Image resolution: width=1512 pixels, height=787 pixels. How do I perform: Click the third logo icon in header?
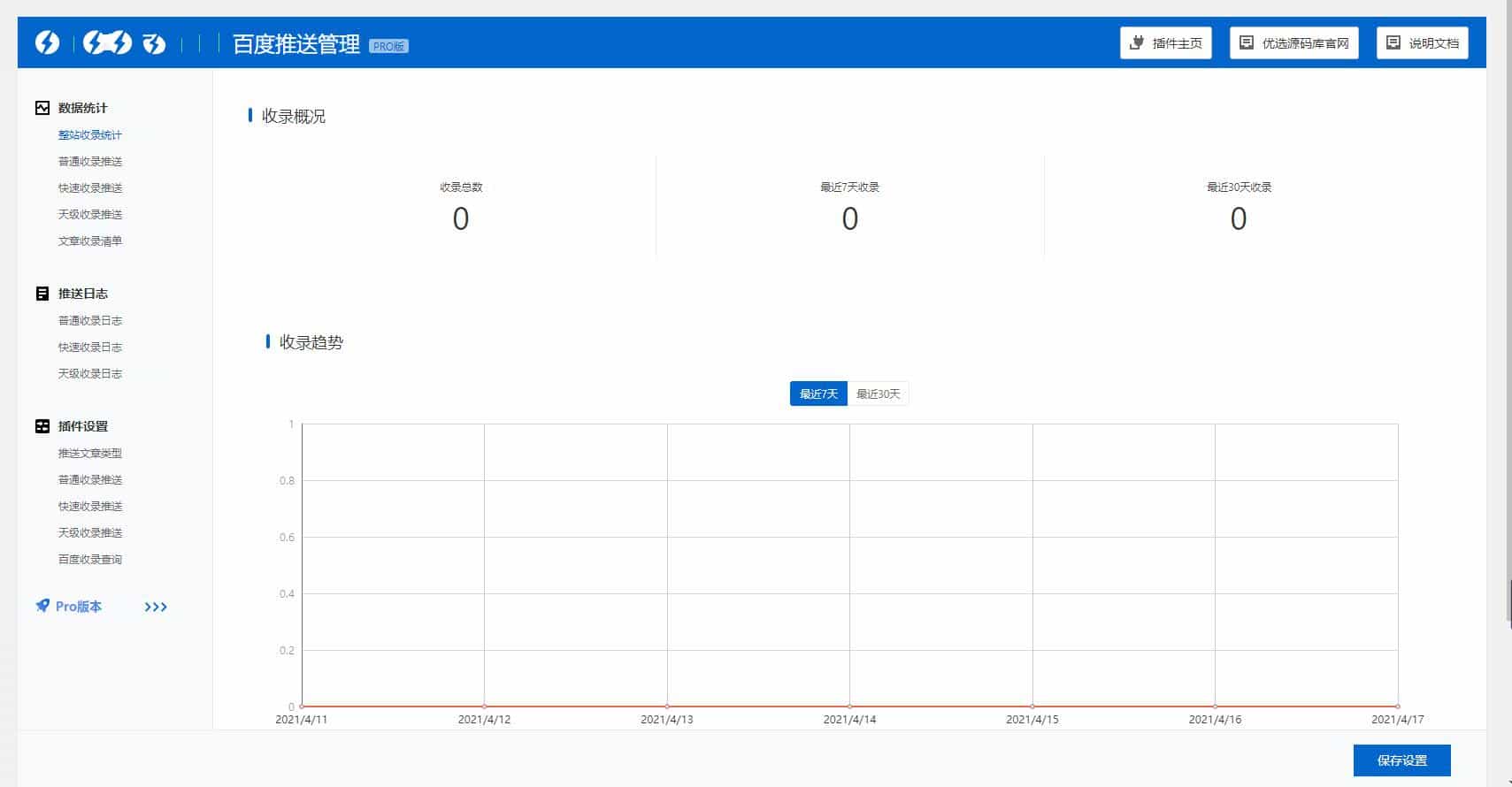[x=154, y=42]
